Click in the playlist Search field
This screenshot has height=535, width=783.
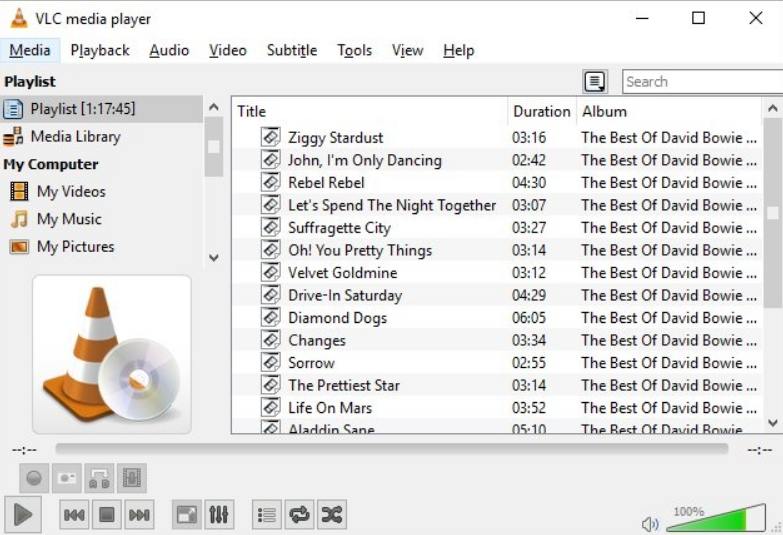pyautogui.click(x=703, y=81)
